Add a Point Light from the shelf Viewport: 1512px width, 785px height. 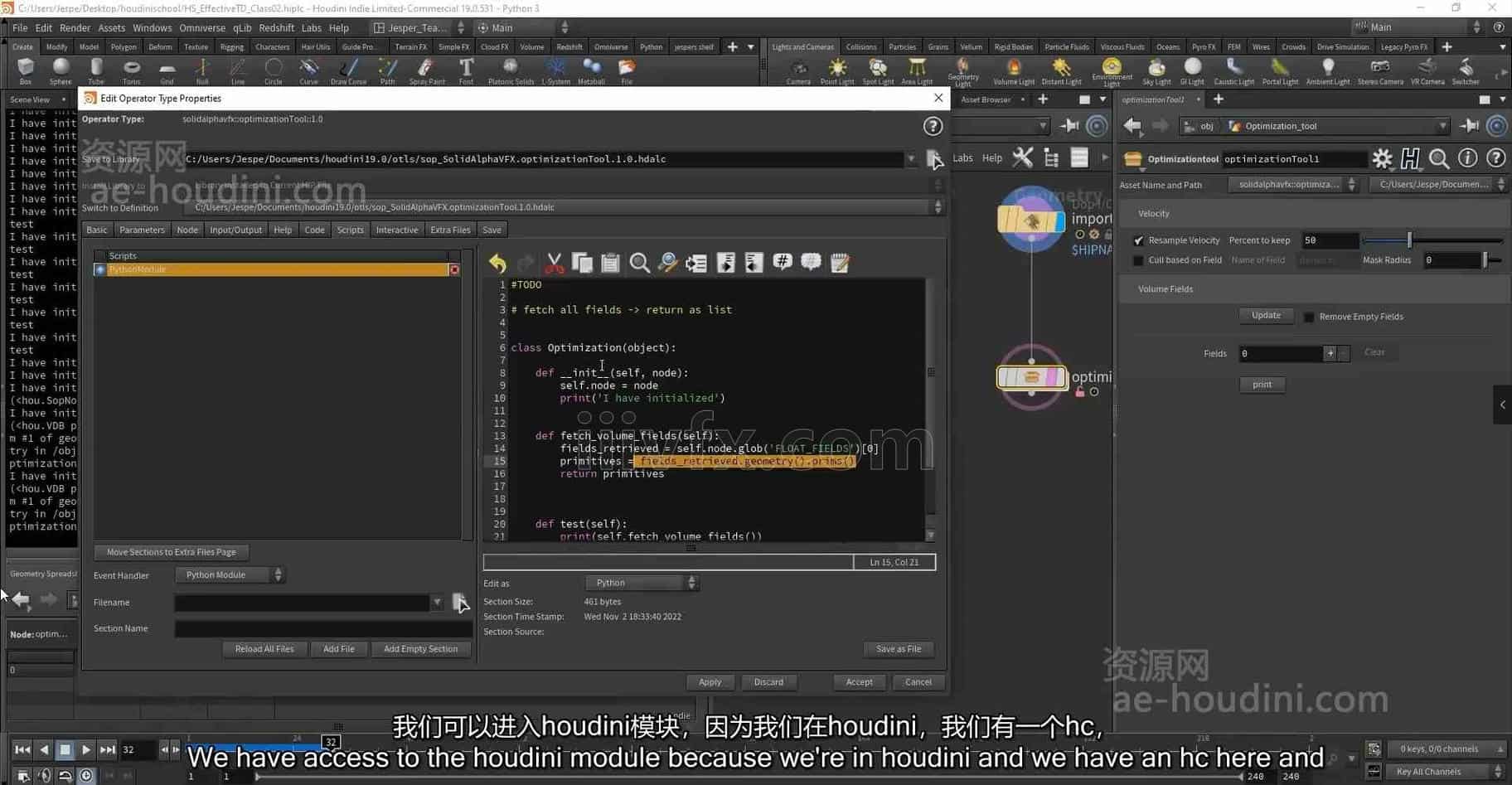836,71
